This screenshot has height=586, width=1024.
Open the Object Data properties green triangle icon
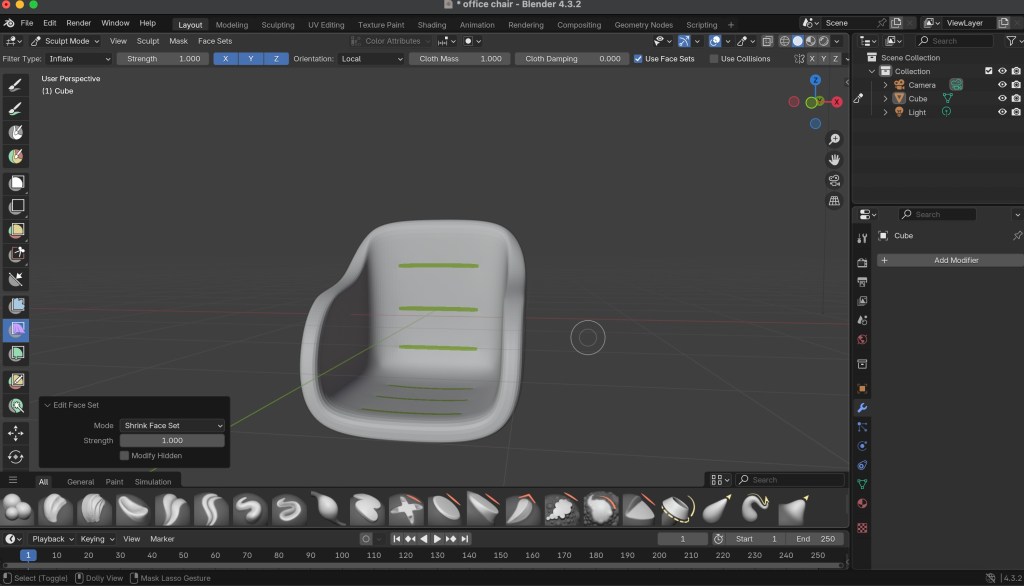click(862, 484)
